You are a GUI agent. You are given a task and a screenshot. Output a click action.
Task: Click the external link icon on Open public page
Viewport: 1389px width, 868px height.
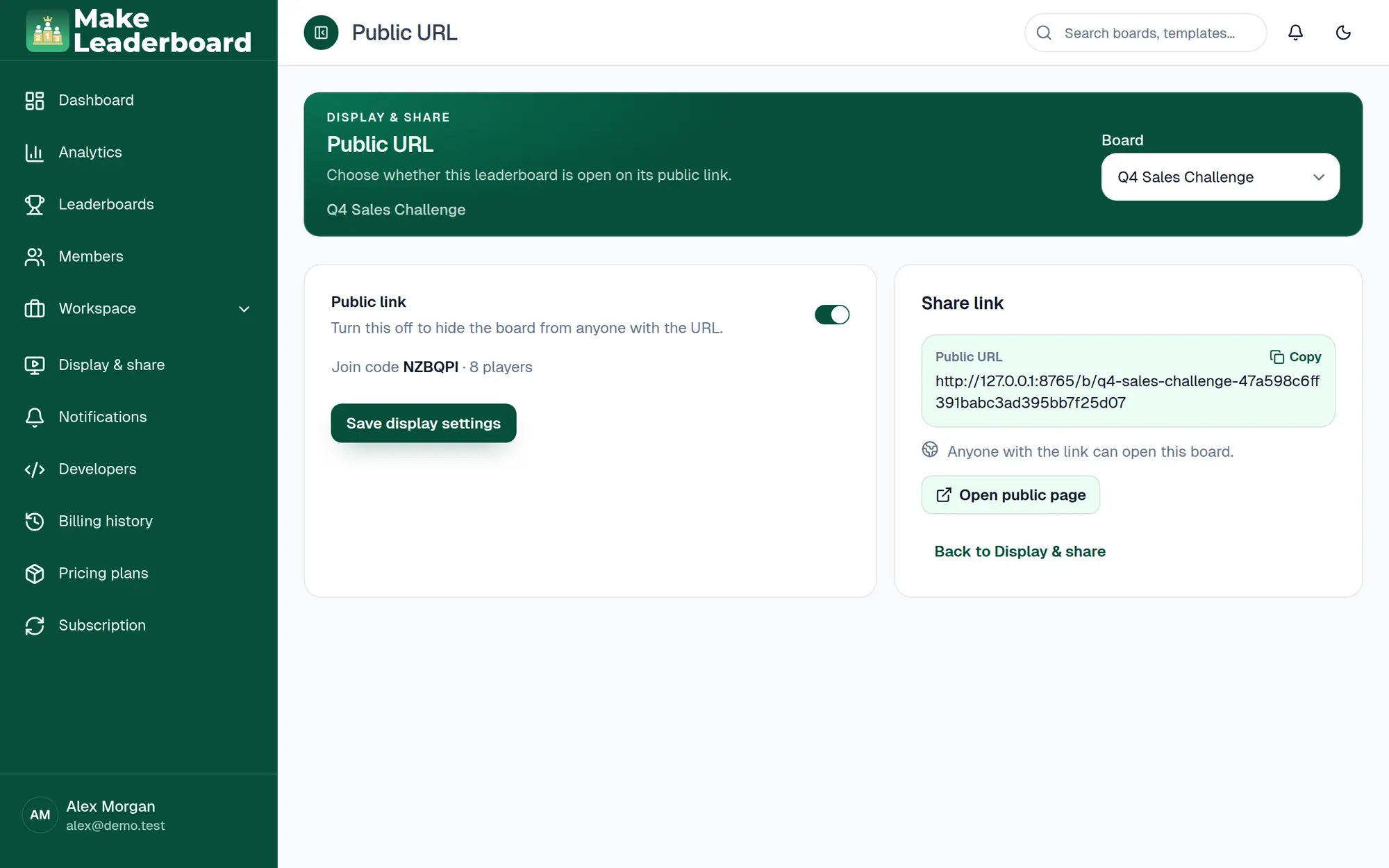tap(944, 495)
